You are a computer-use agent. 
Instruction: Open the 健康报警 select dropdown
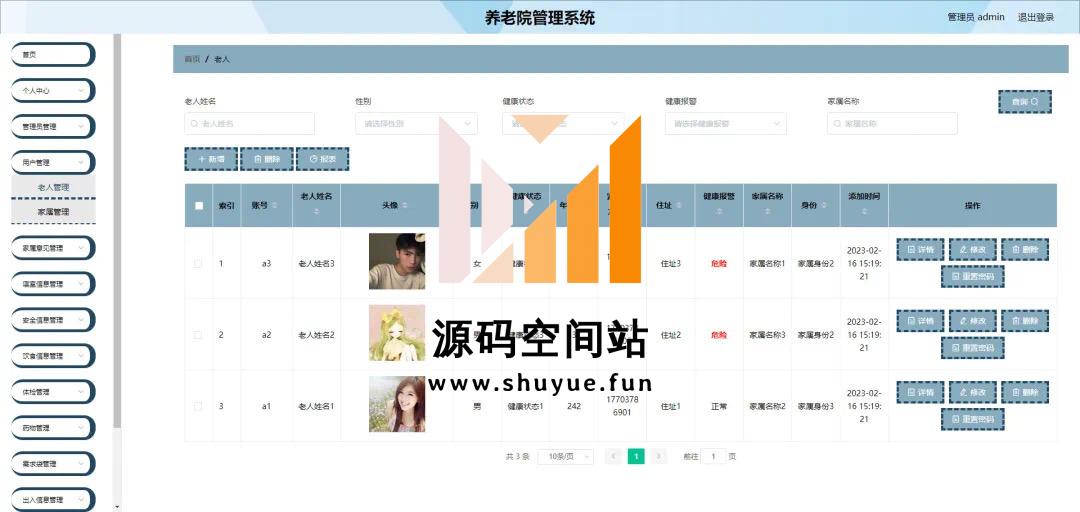tap(725, 123)
